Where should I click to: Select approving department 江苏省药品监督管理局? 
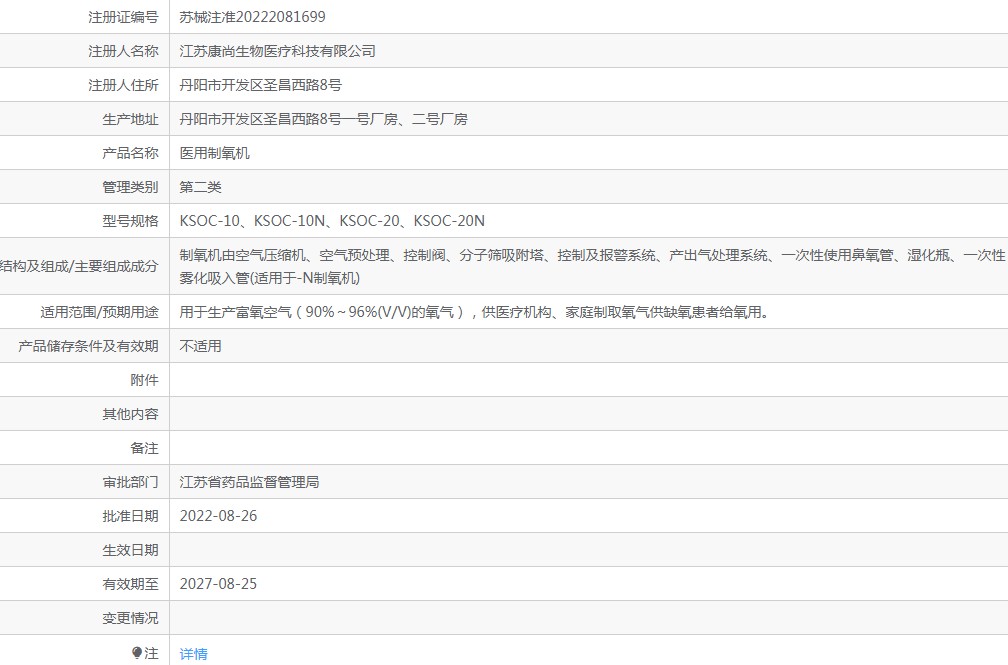pyautogui.click(x=249, y=482)
